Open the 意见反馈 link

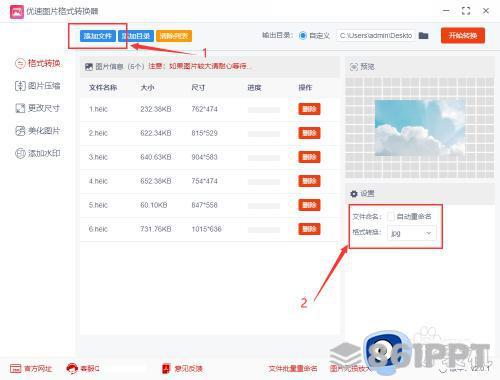(182, 368)
